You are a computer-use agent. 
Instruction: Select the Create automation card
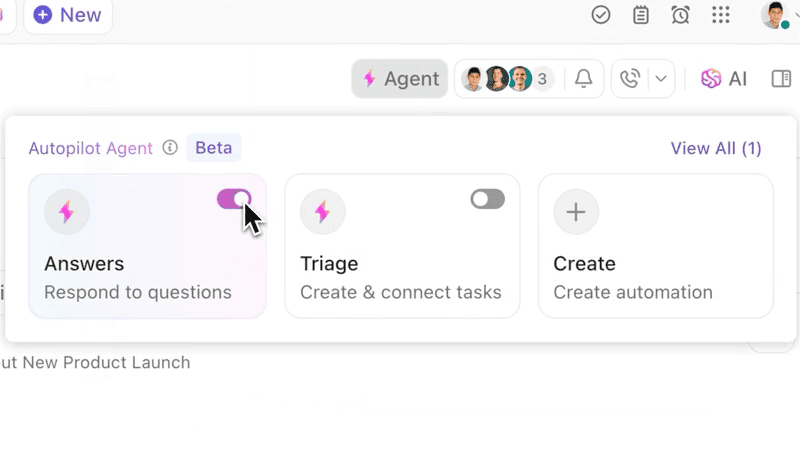[x=655, y=247]
